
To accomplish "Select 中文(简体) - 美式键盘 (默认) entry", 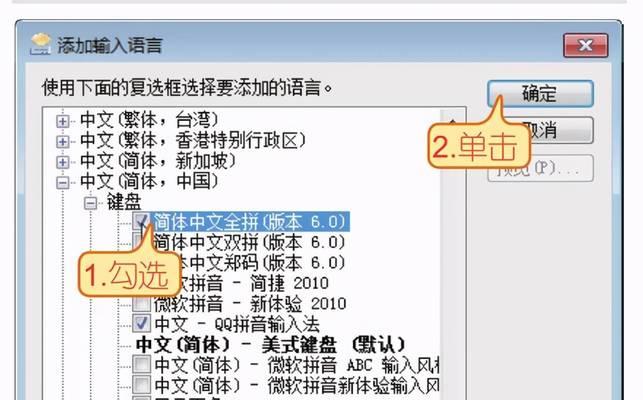I will (270, 345).
